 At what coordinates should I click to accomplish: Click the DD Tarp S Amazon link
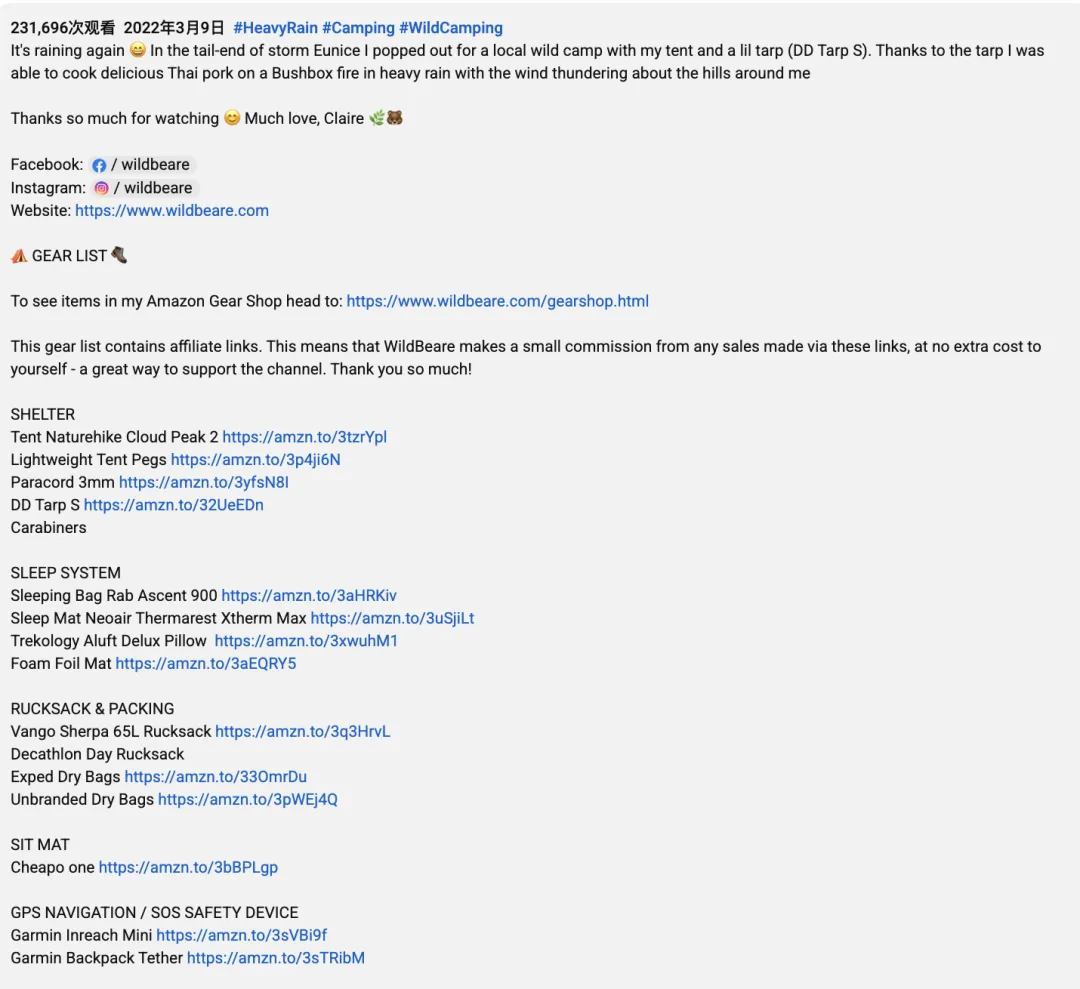click(173, 506)
